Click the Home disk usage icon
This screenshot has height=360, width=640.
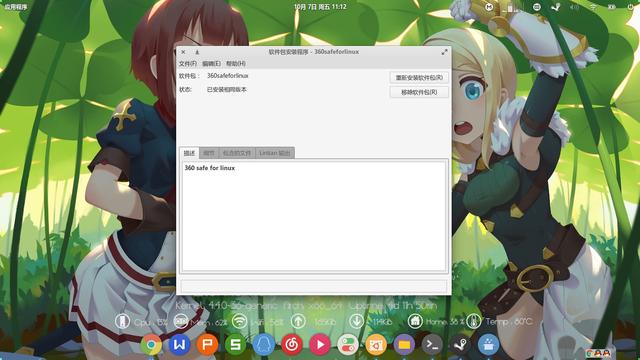[415, 322]
